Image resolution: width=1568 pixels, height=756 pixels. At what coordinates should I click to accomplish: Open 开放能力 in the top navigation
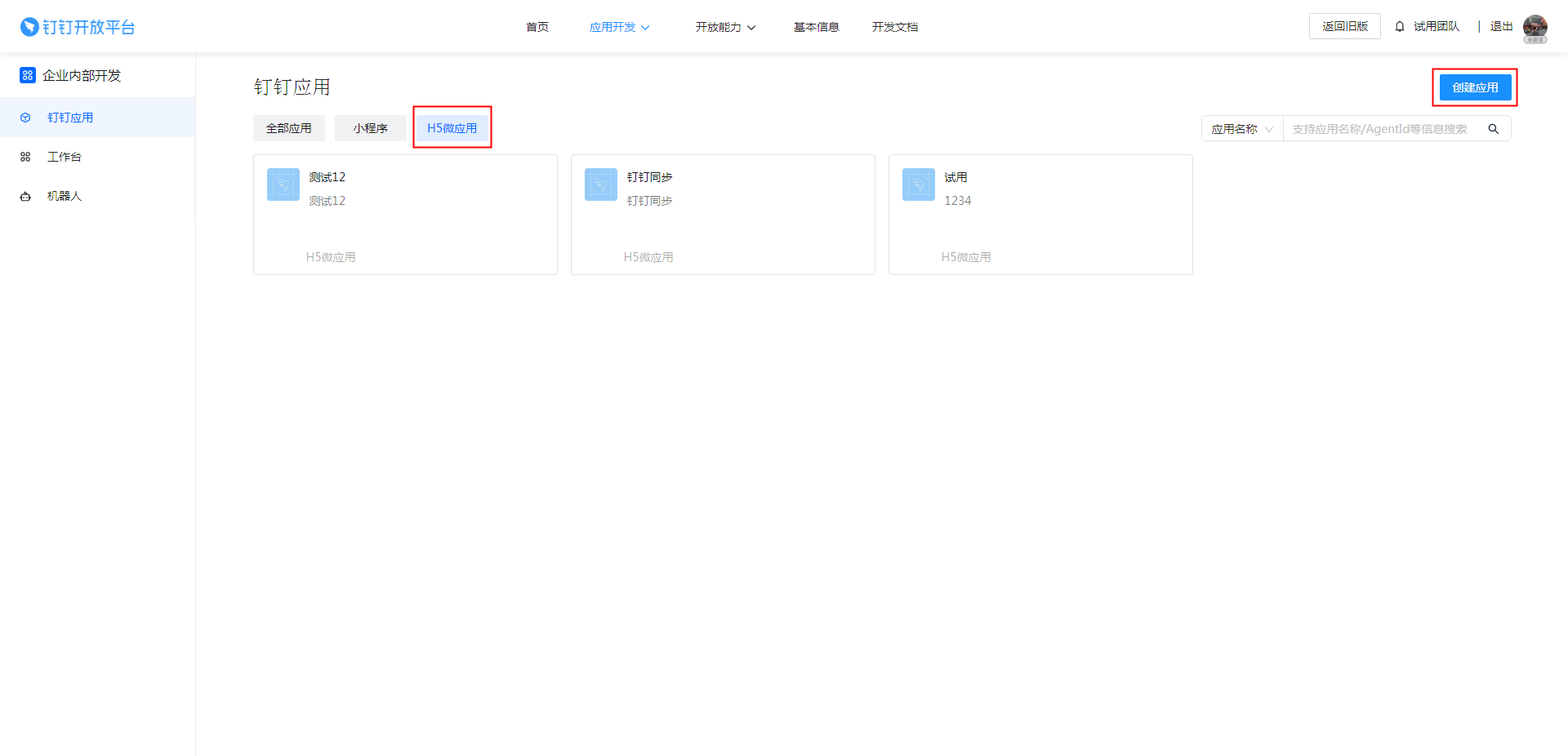point(719,27)
